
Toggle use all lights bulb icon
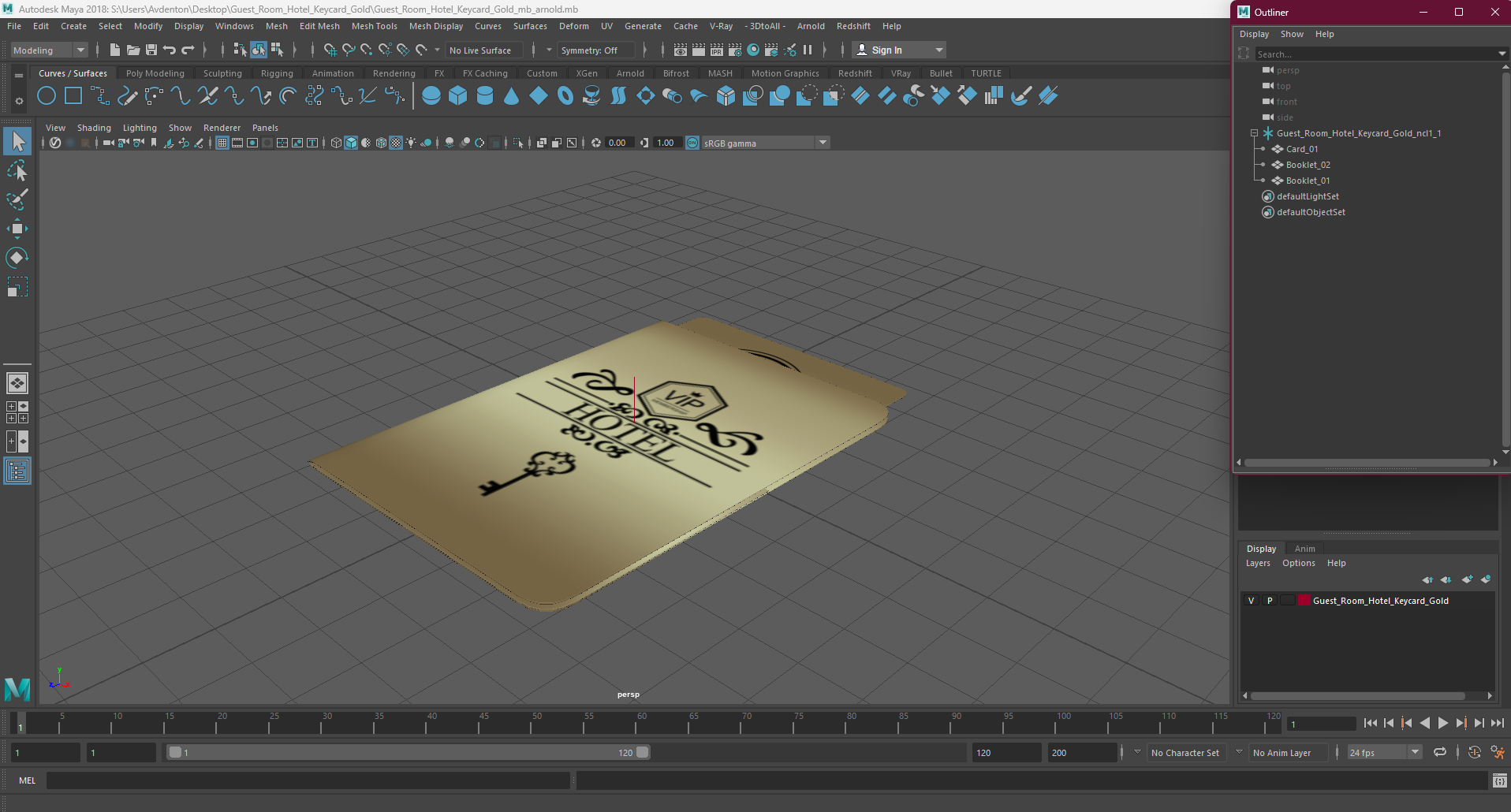tap(412, 143)
